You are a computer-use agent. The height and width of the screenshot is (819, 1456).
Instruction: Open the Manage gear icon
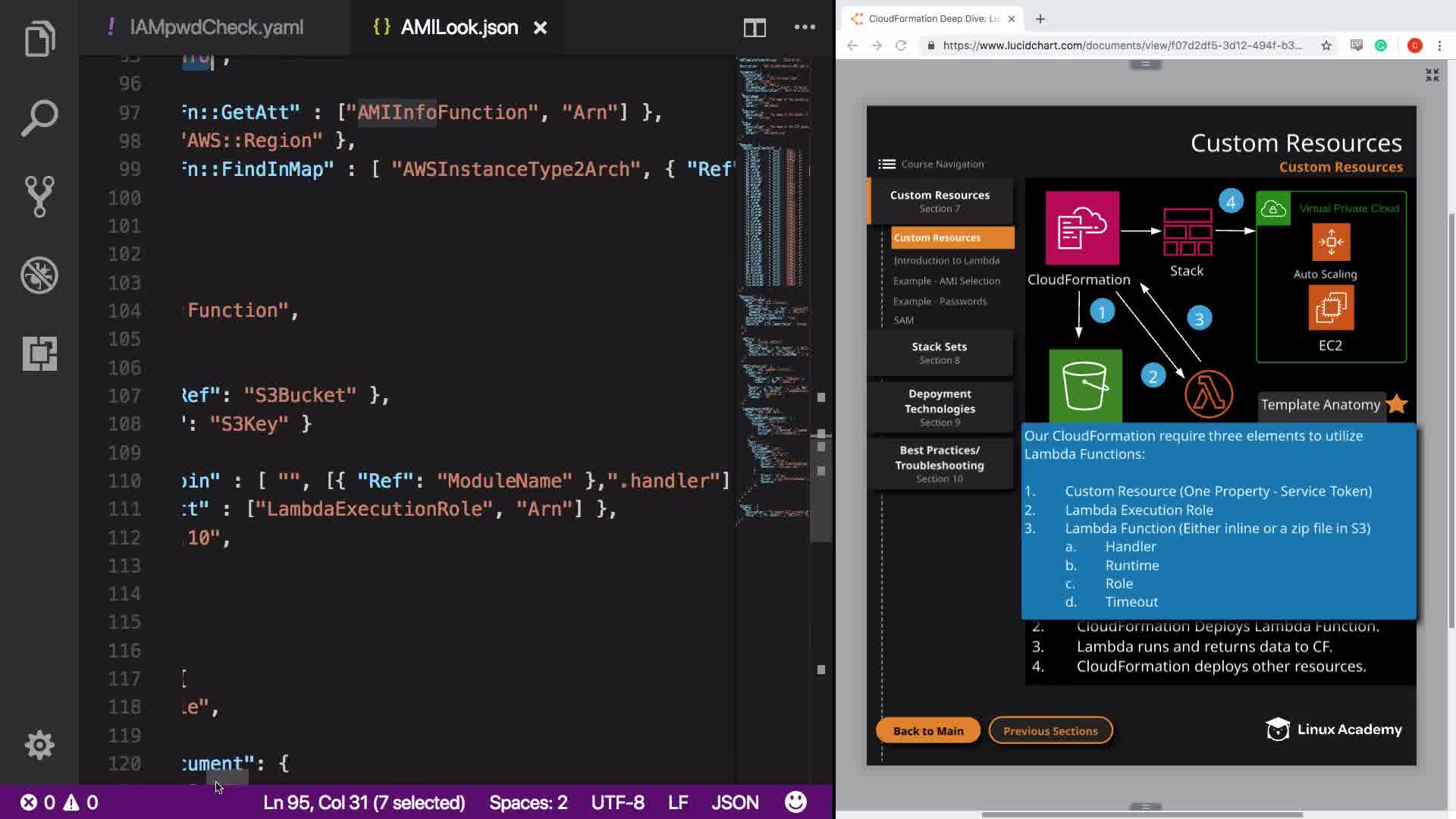pyautogui.click(x=39, y=745)
